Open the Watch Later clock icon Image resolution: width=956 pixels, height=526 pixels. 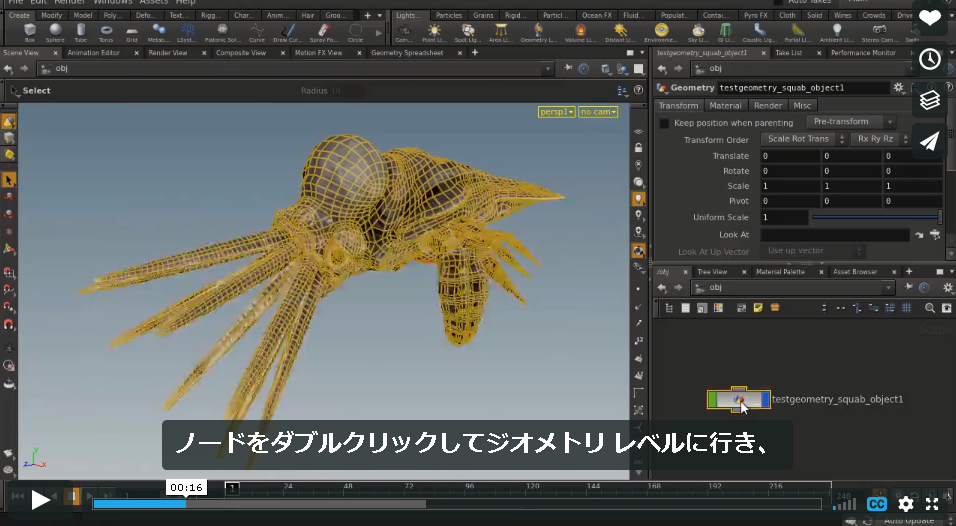930,59
